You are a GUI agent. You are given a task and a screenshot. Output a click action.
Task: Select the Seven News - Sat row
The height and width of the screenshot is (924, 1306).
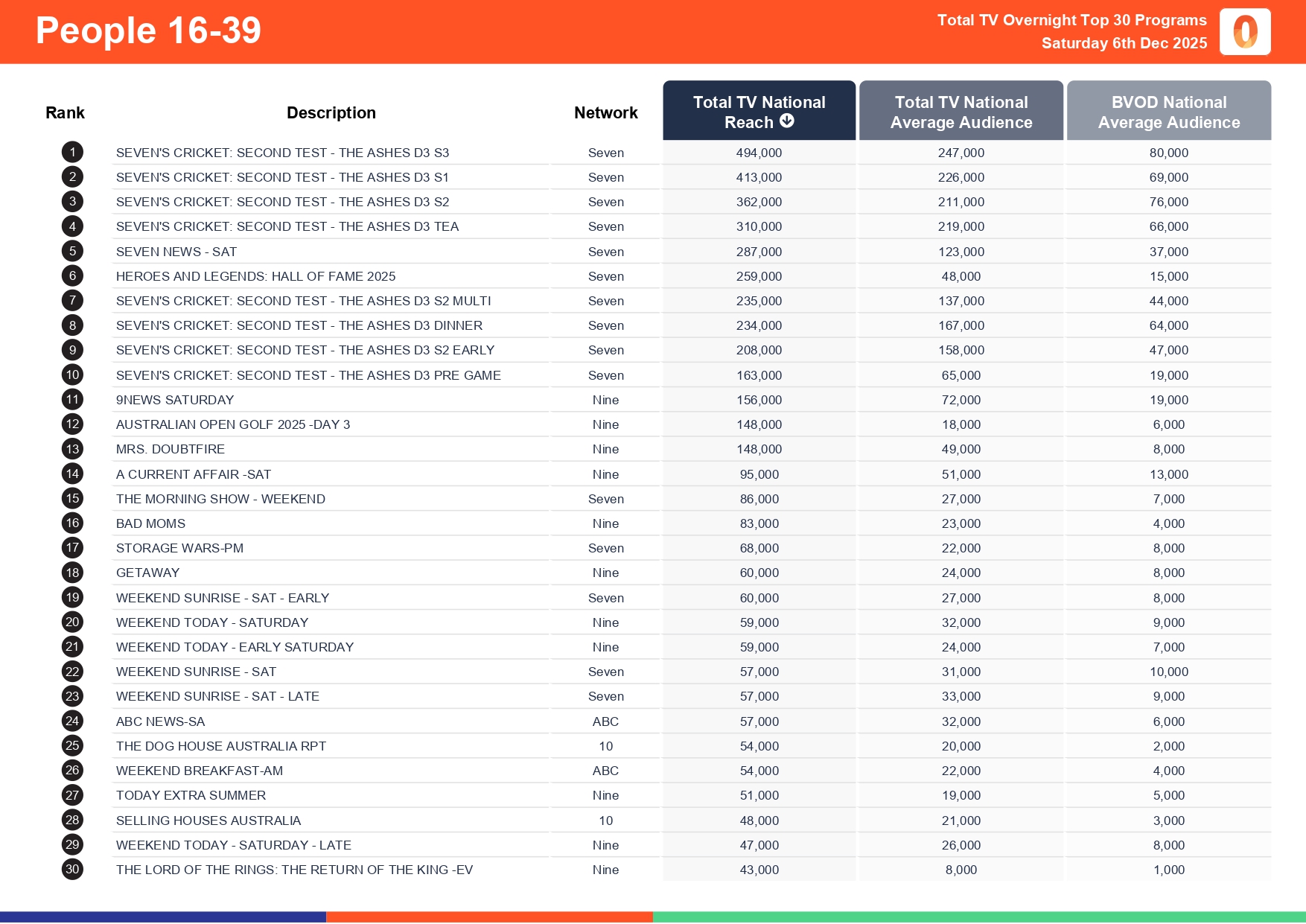(176, 252)
